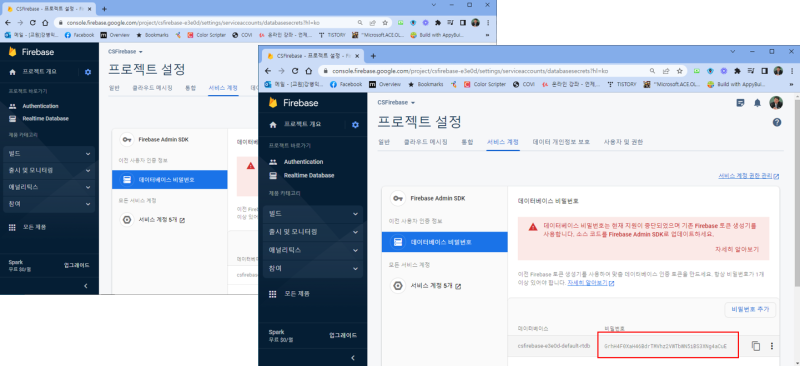This screenshot has height=366, width=800.
Task: Open the extensions puzzle icon in front window
Action: click(737, 71)
